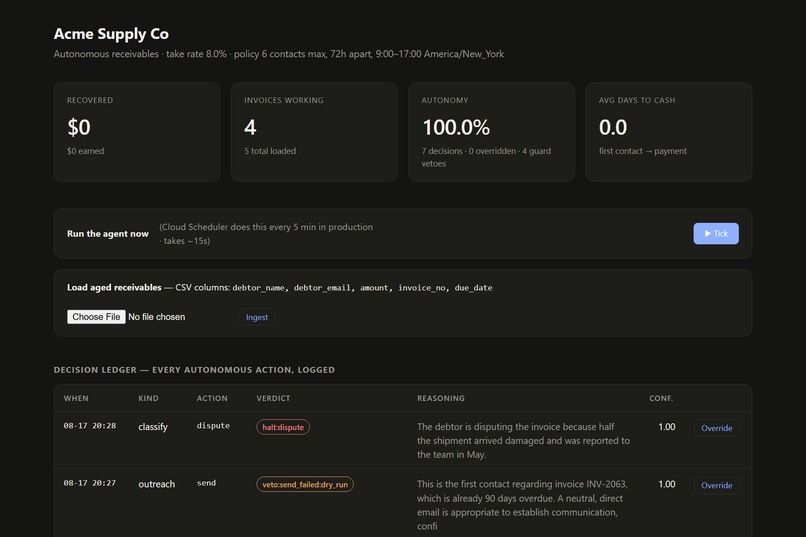Select the halt:dispute verdict badge

click(283, 427)
